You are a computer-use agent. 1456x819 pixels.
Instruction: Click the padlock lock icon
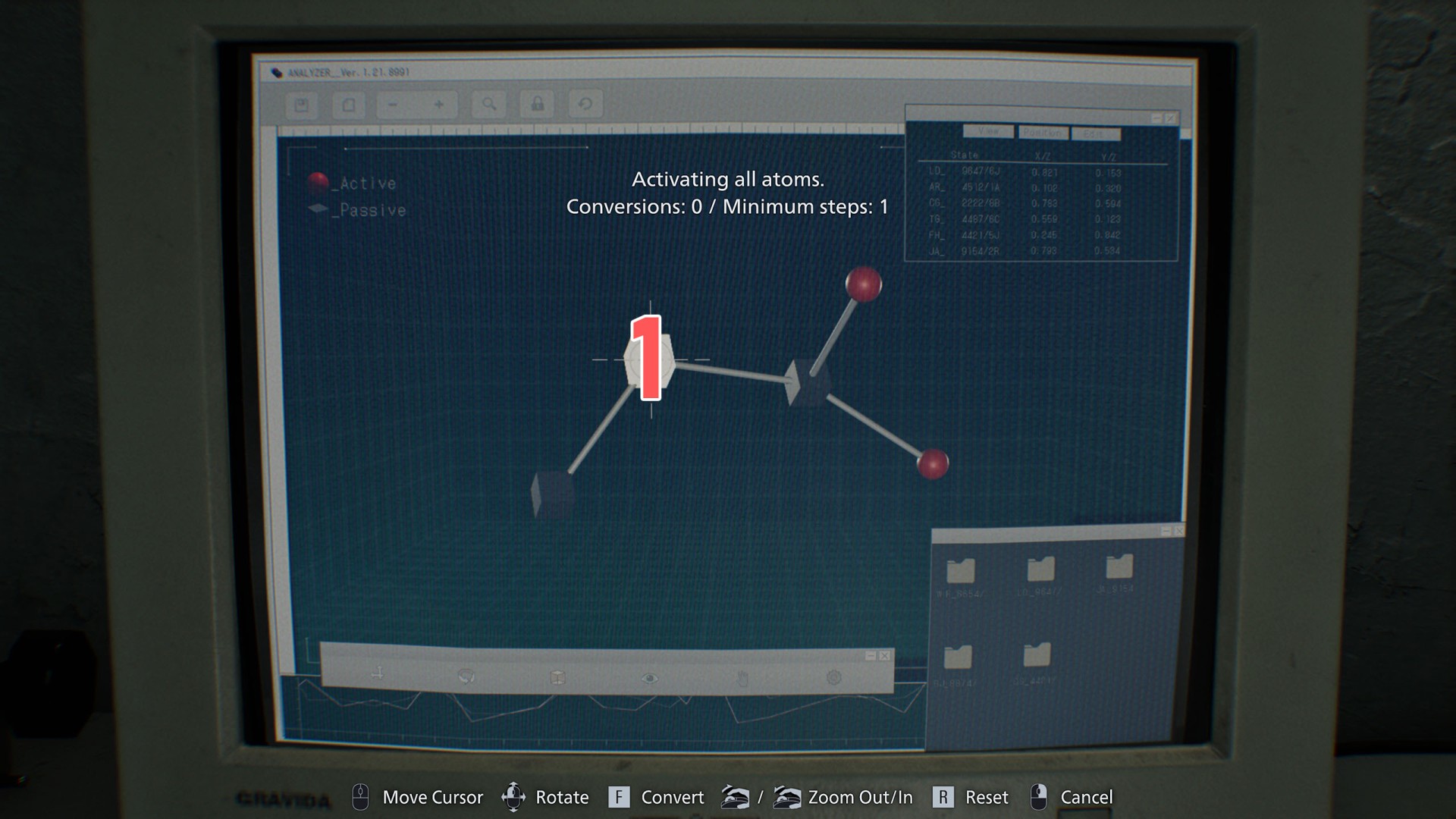[537, 104]
